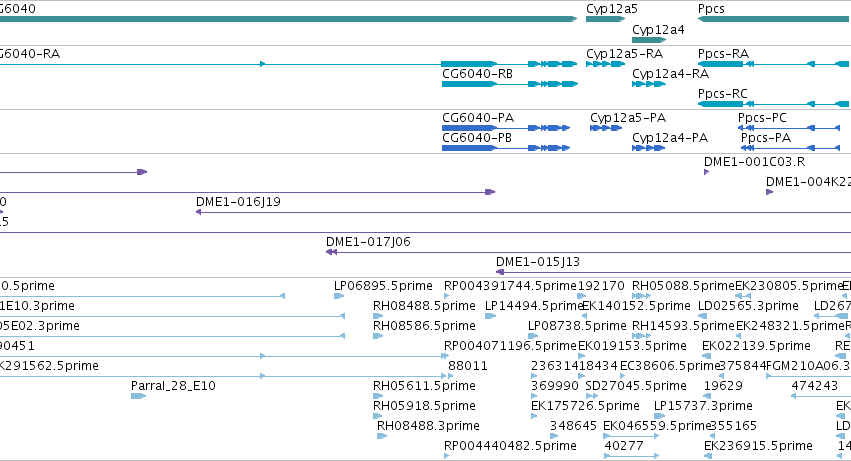Click the EK236915.5prime EST label
The image size is (851, 461).
(758, 446)
